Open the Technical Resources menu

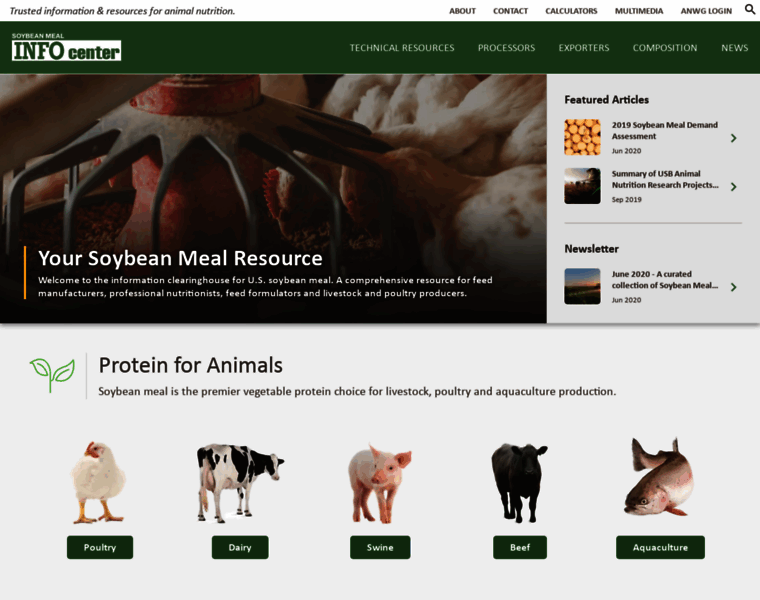[402, 48]
